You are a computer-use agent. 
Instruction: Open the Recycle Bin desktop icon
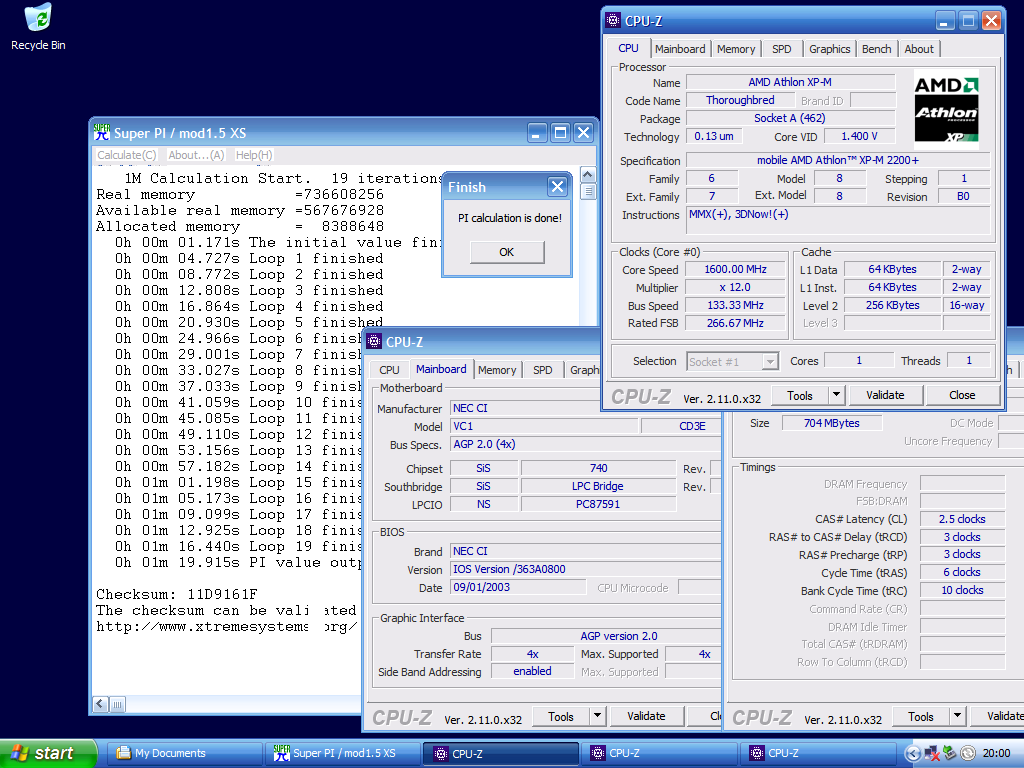pos(38,26)
